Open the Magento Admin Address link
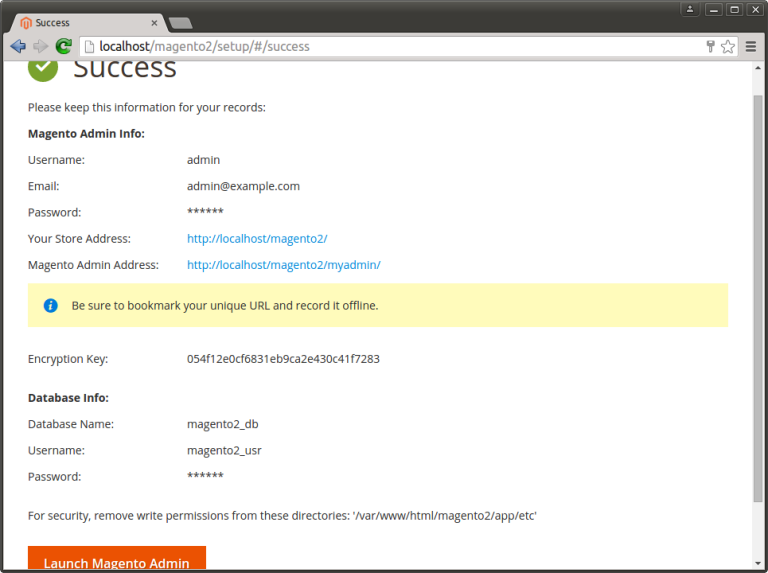 point(283,265)
